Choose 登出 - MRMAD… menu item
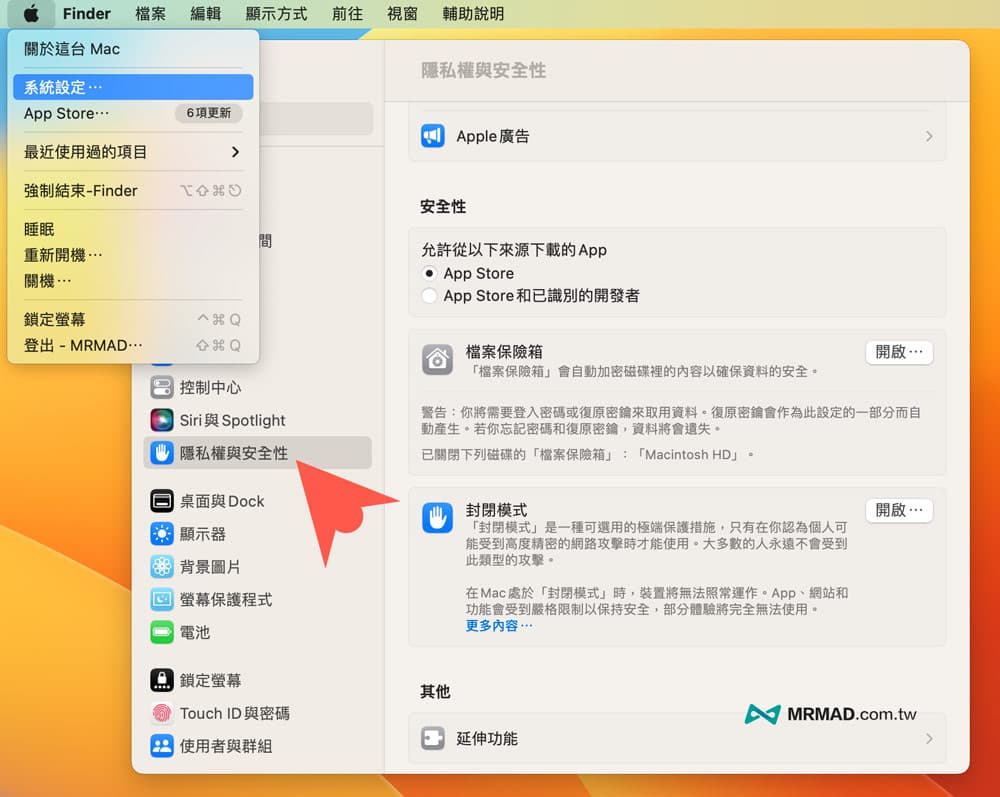This screenshot has height=797, width=1000. 133,345
